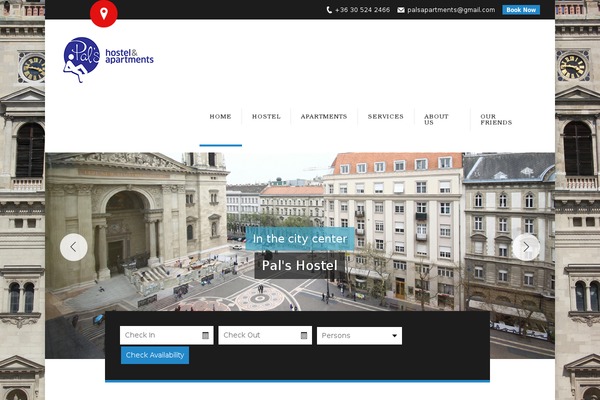Open the Check In calendar icon
The width and height of the screenshot is (600, 400).
coord(205,335)
